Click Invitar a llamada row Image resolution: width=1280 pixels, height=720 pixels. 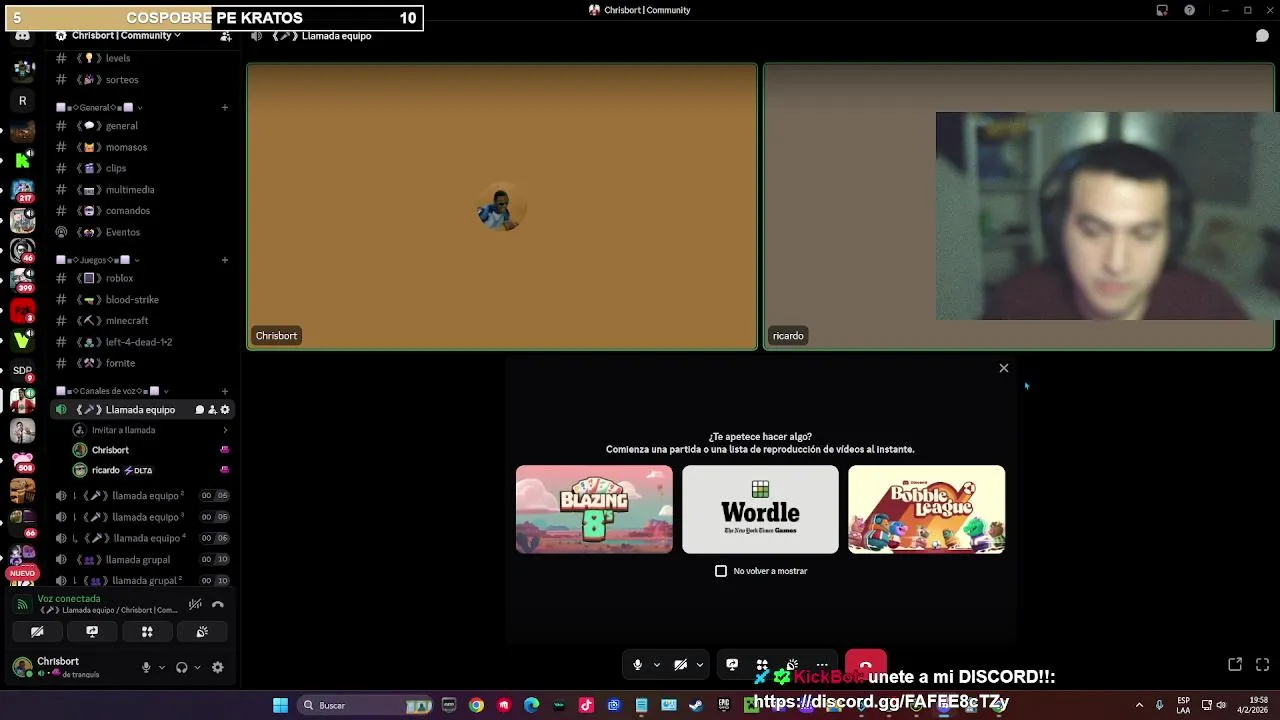pos(150,430)
